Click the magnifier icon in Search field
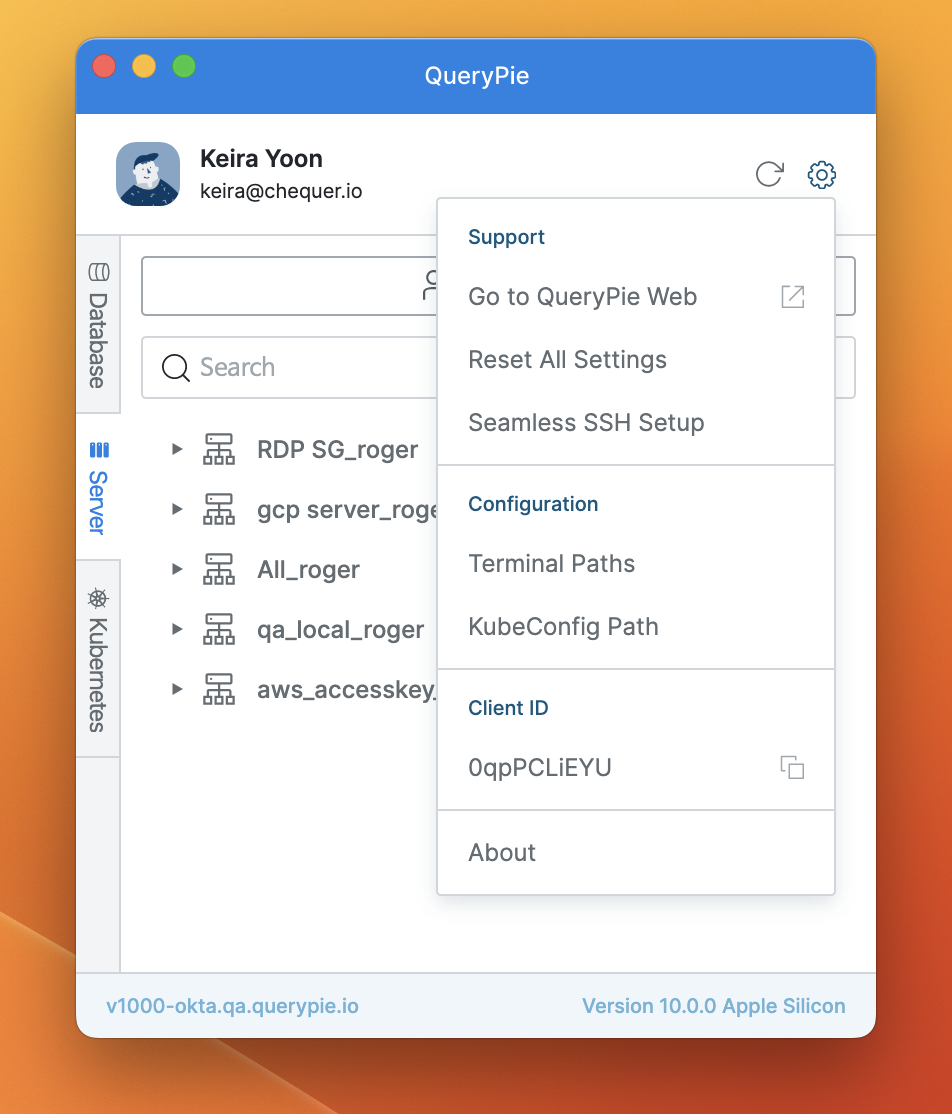The image size is (952, 1114). coord(176,368)
